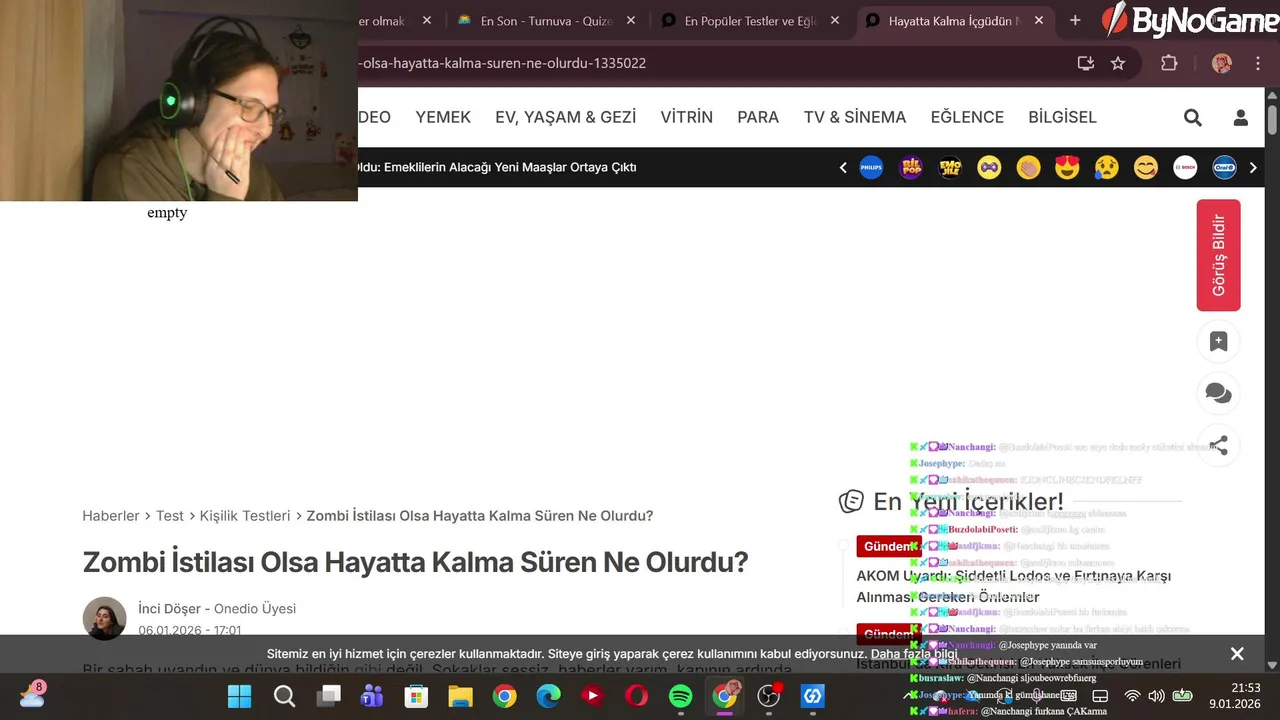
Task: Open File Explorer from taskbar
Action: pos(460,696)
